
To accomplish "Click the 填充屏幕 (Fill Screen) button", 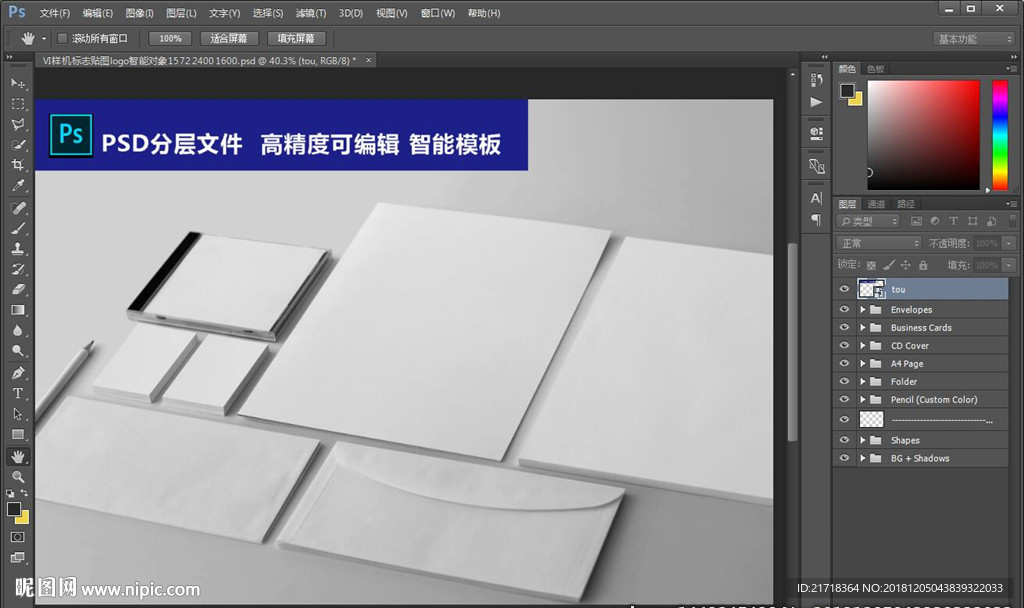I will 295,38.
